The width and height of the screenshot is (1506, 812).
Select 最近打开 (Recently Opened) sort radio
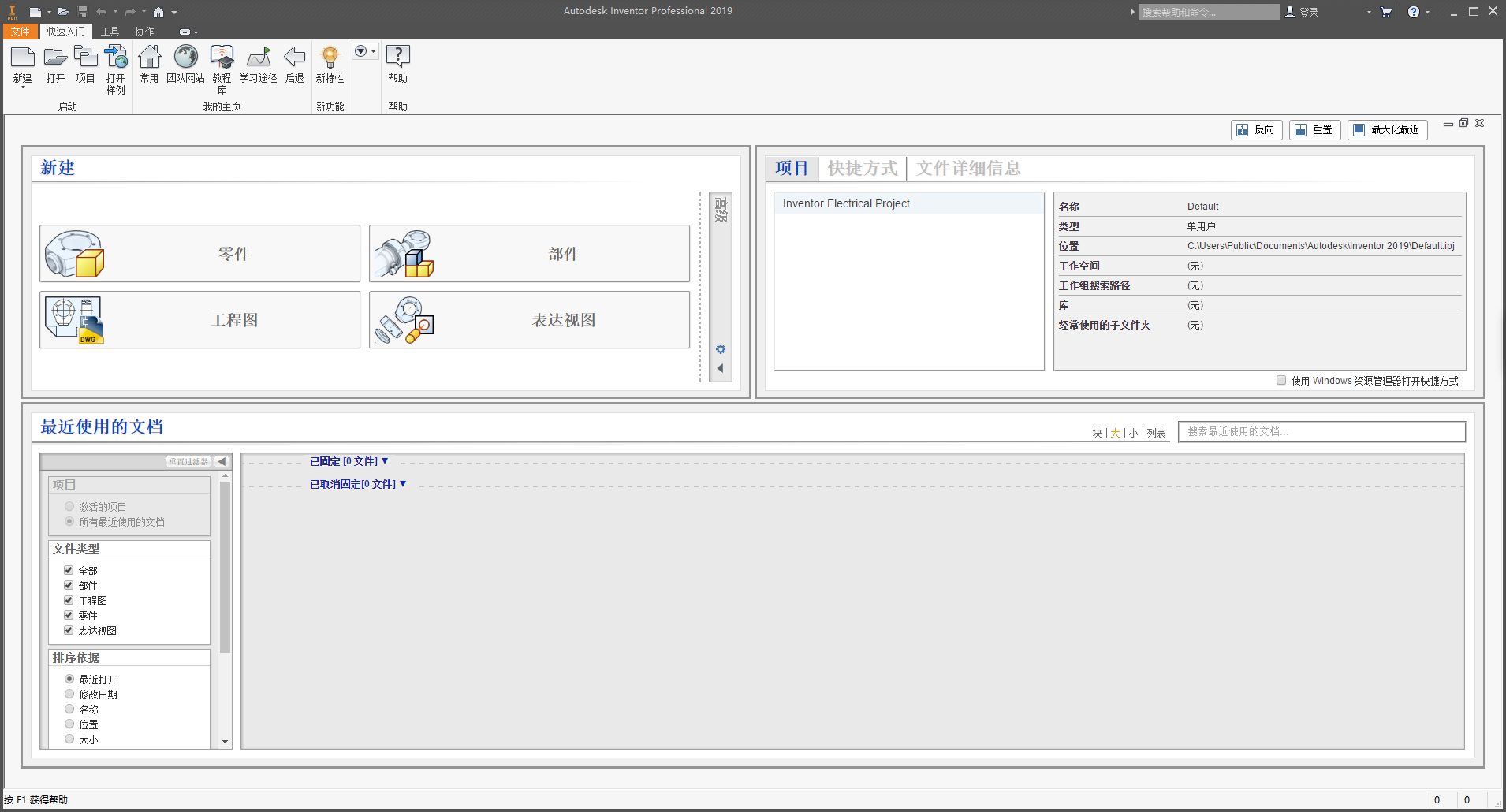pyautogui.click(x=69, y=679)
